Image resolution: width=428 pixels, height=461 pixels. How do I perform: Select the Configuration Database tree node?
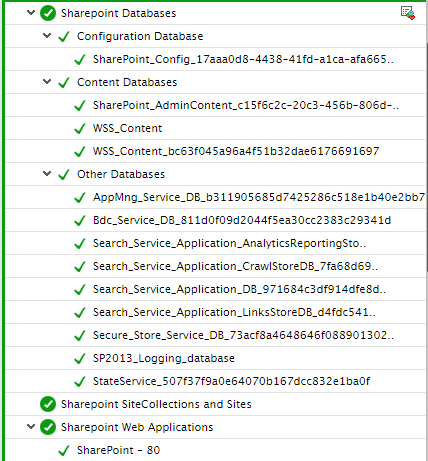(140, 36)
